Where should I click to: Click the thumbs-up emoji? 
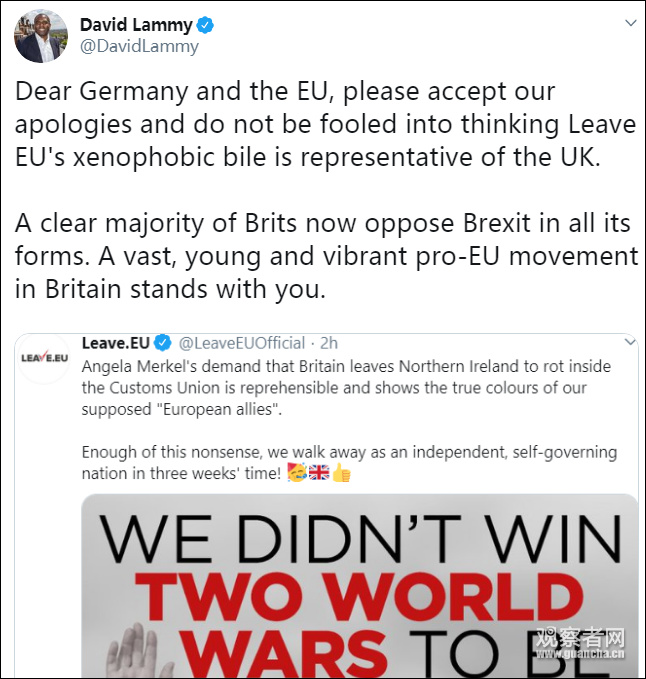coord(342,473)
